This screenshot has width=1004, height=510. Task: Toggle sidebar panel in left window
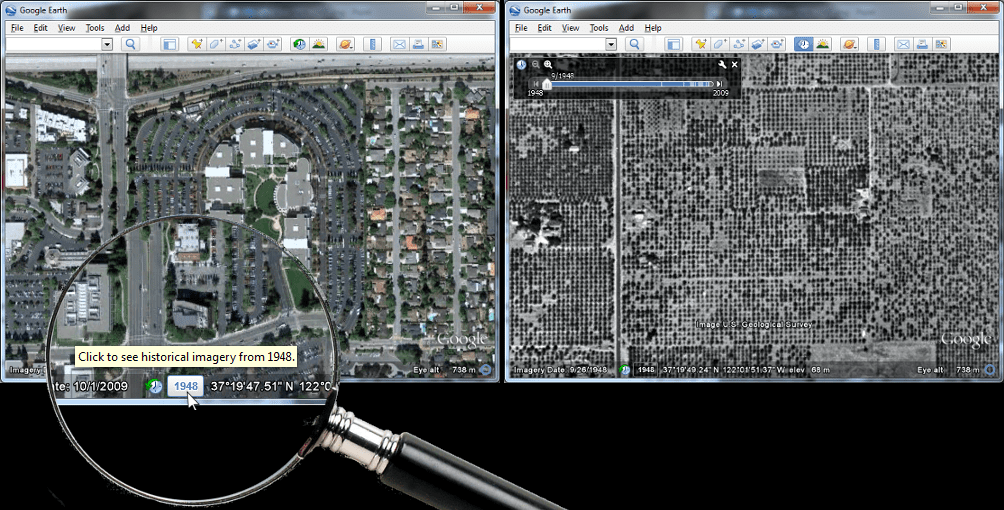click(170, 44)
